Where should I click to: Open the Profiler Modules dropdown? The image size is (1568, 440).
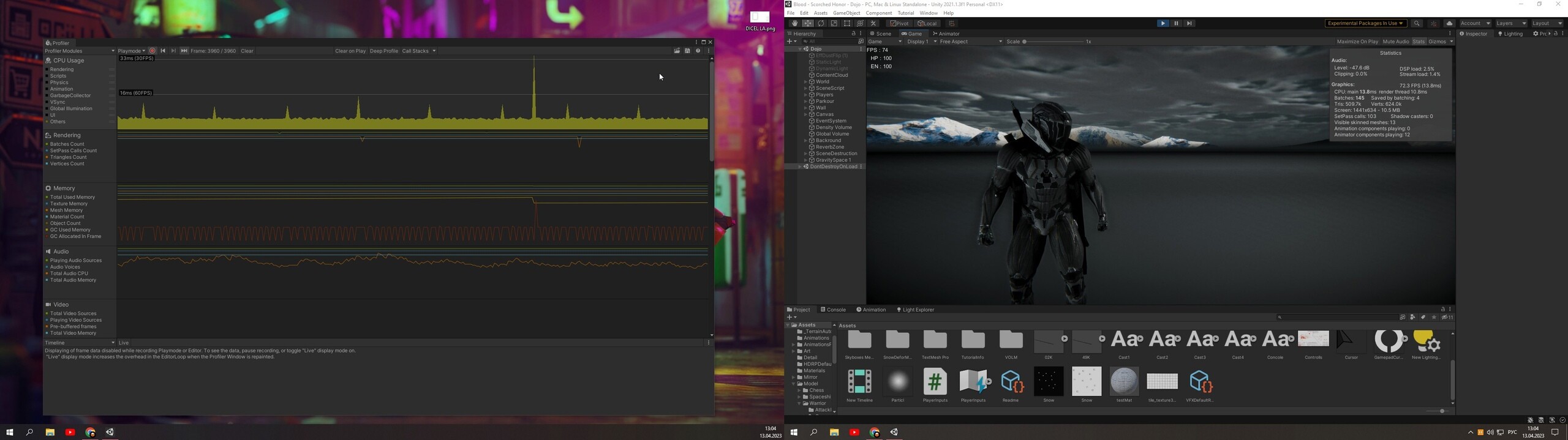coord(80,51)
